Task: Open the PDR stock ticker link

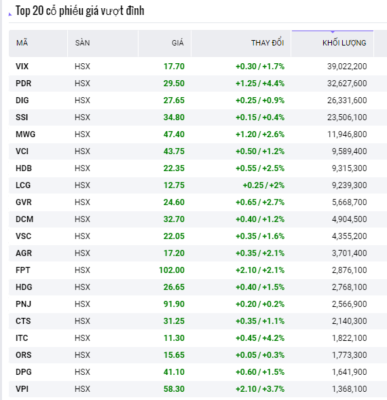Action: [23, 83]
